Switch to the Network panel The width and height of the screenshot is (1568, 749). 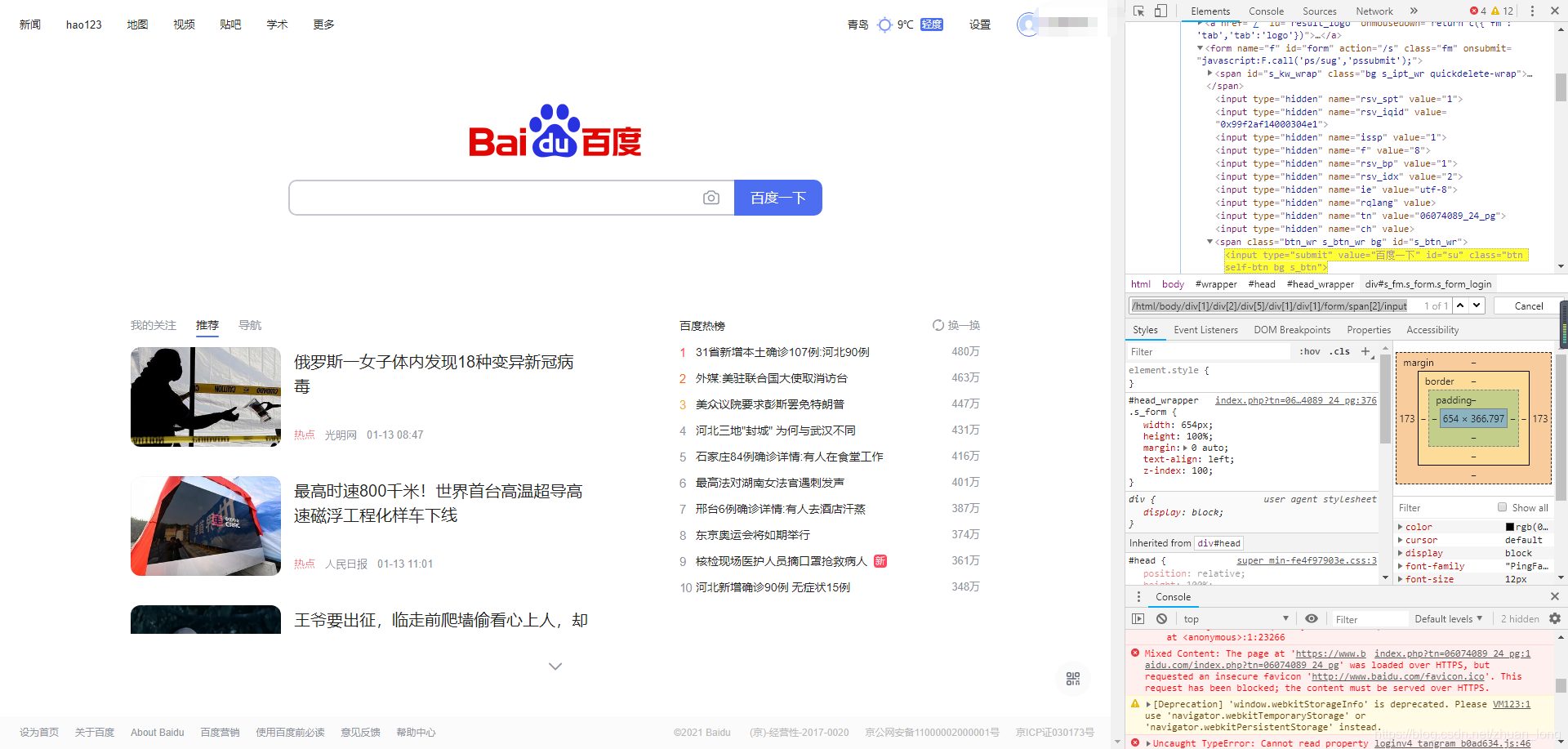point(1374,11)
